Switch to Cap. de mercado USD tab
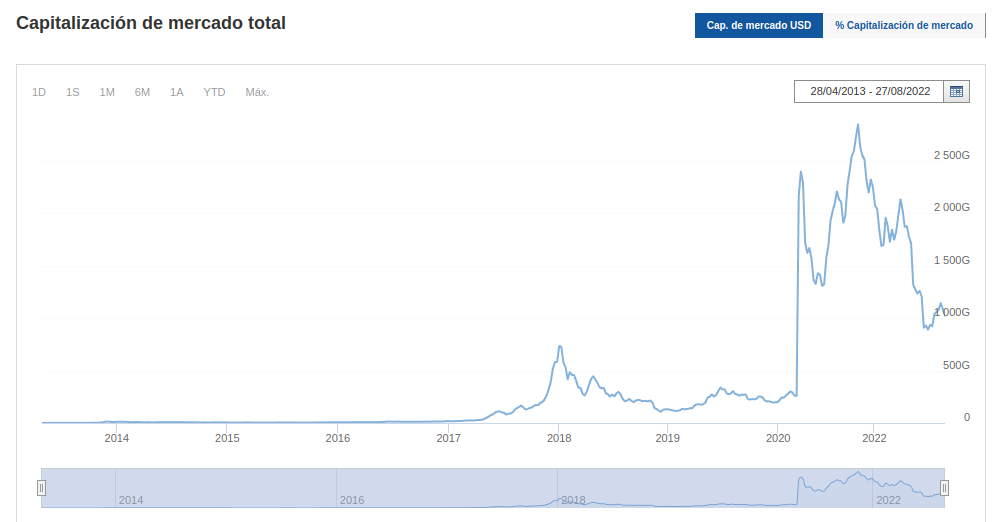 click(x=759, y=25)
